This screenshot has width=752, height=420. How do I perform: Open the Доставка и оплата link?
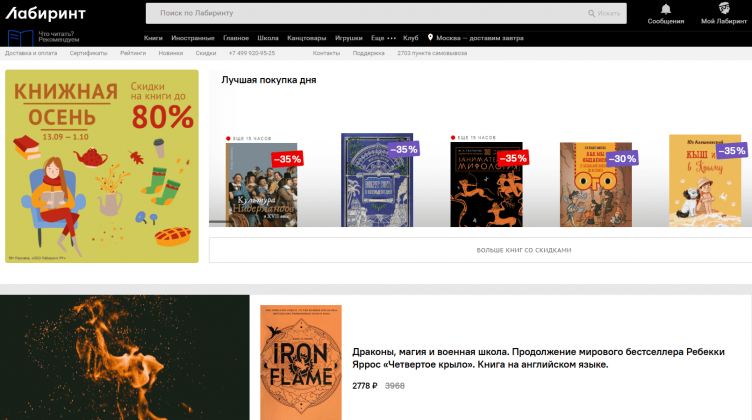(33, 52)
